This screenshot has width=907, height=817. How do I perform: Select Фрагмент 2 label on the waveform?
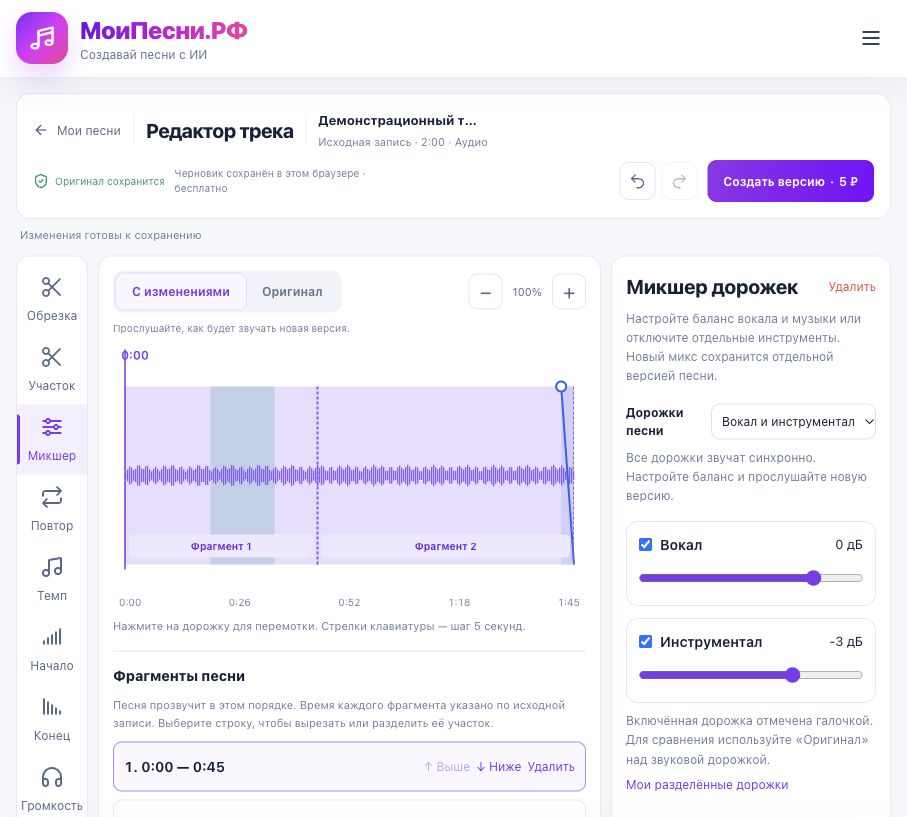click(x=445, y=546)
